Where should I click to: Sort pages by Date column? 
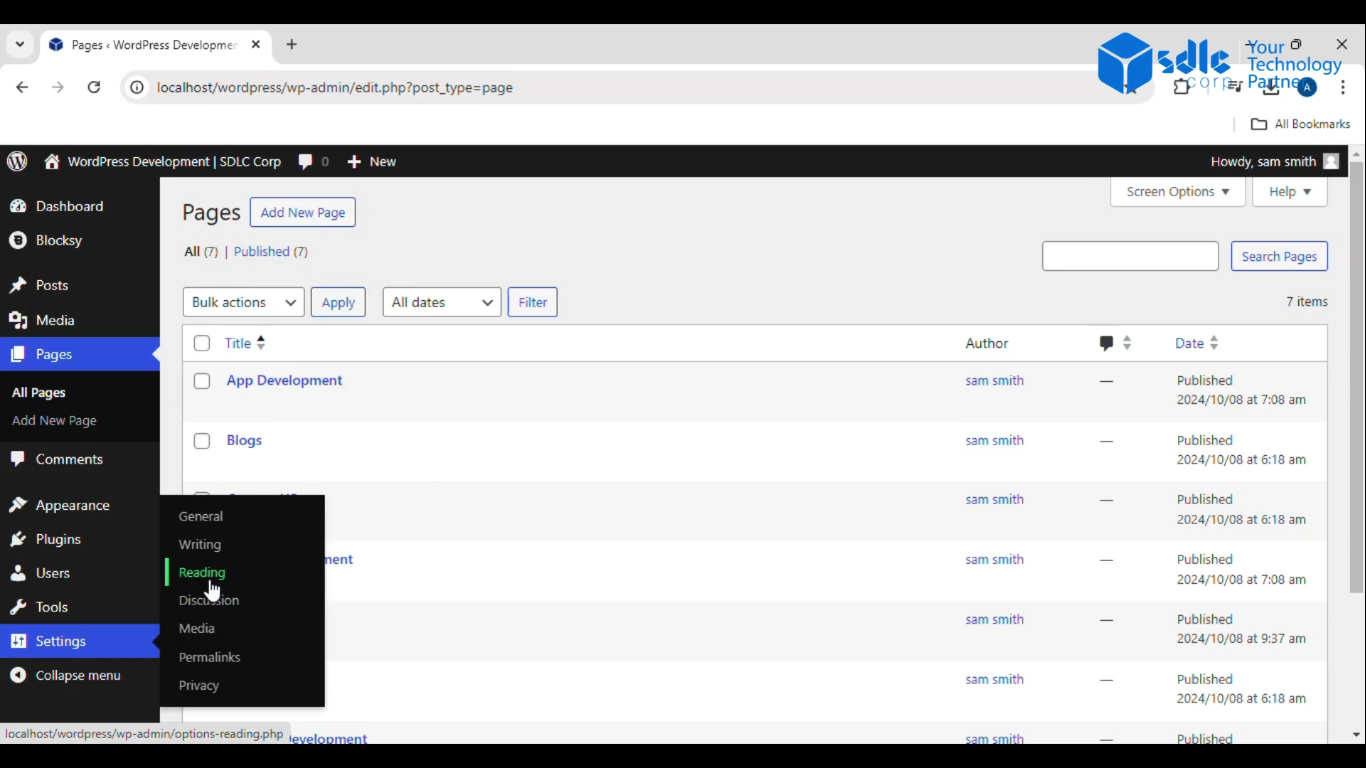tap(1197, 343)
